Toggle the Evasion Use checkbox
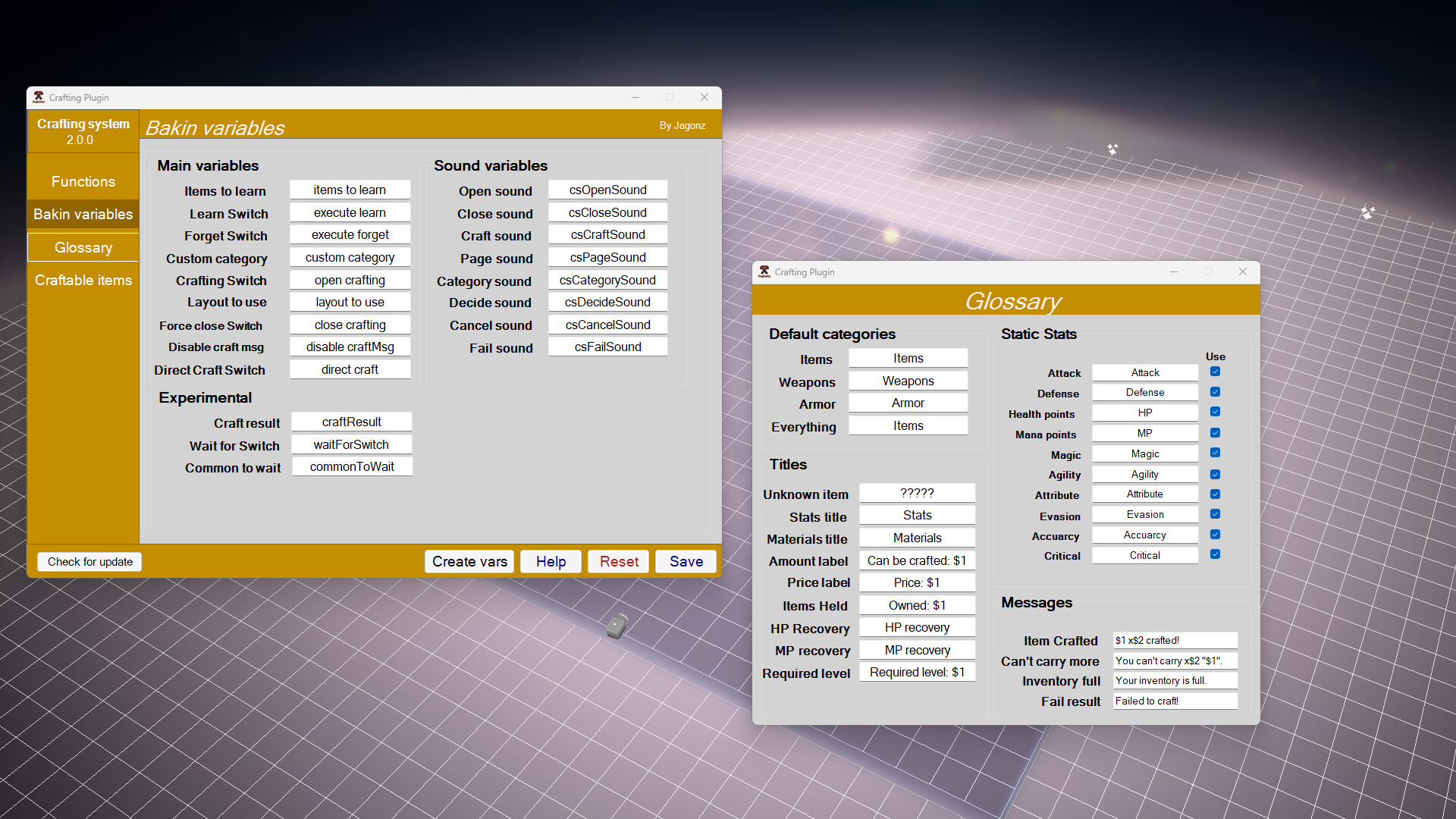Image resolution: width=1456 pixels, height=819 pixels. 1215,513
